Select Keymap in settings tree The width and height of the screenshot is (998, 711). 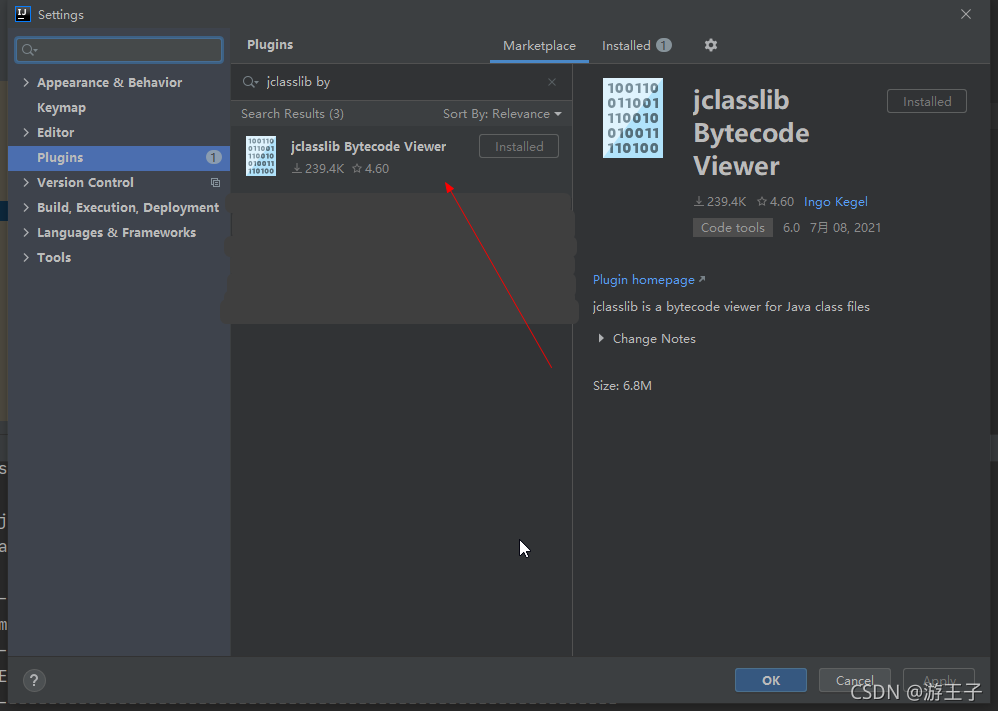pyautogui.click(x=61, y=108)
